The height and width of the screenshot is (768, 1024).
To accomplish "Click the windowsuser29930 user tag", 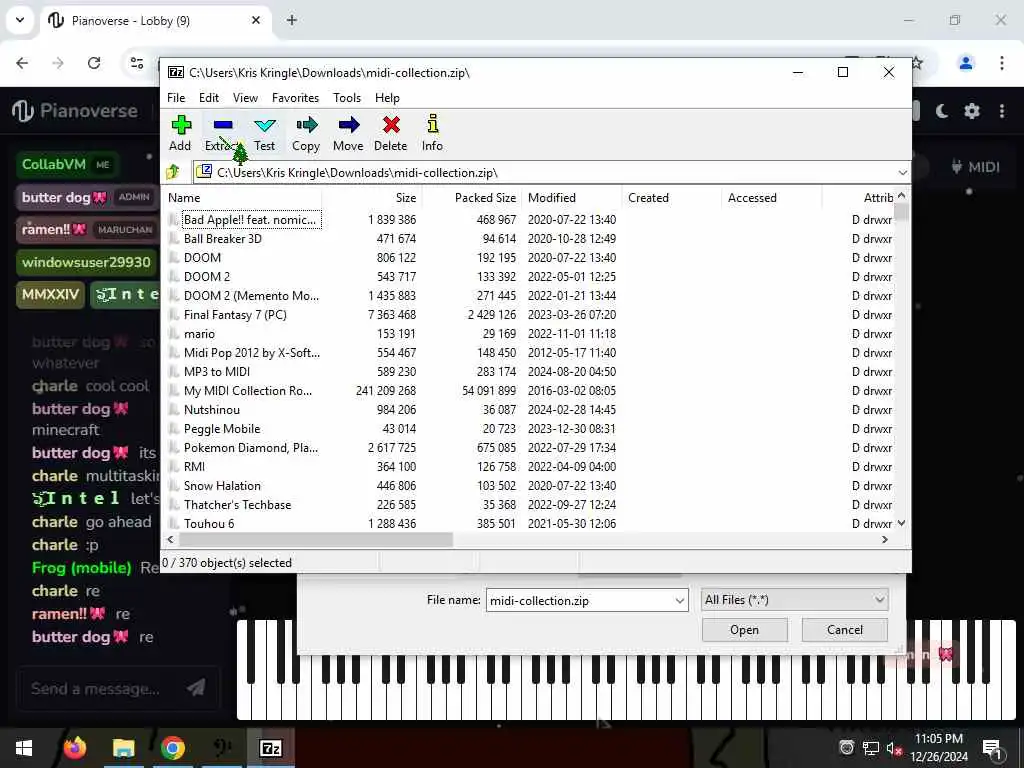I will (86, 263).
